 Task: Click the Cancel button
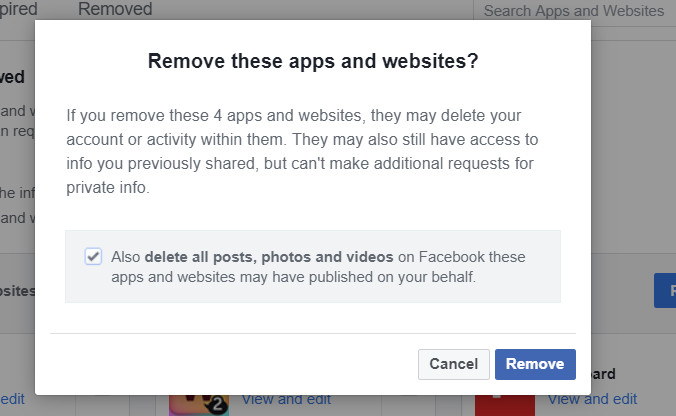pyautogui.click(x=453, y=364)
